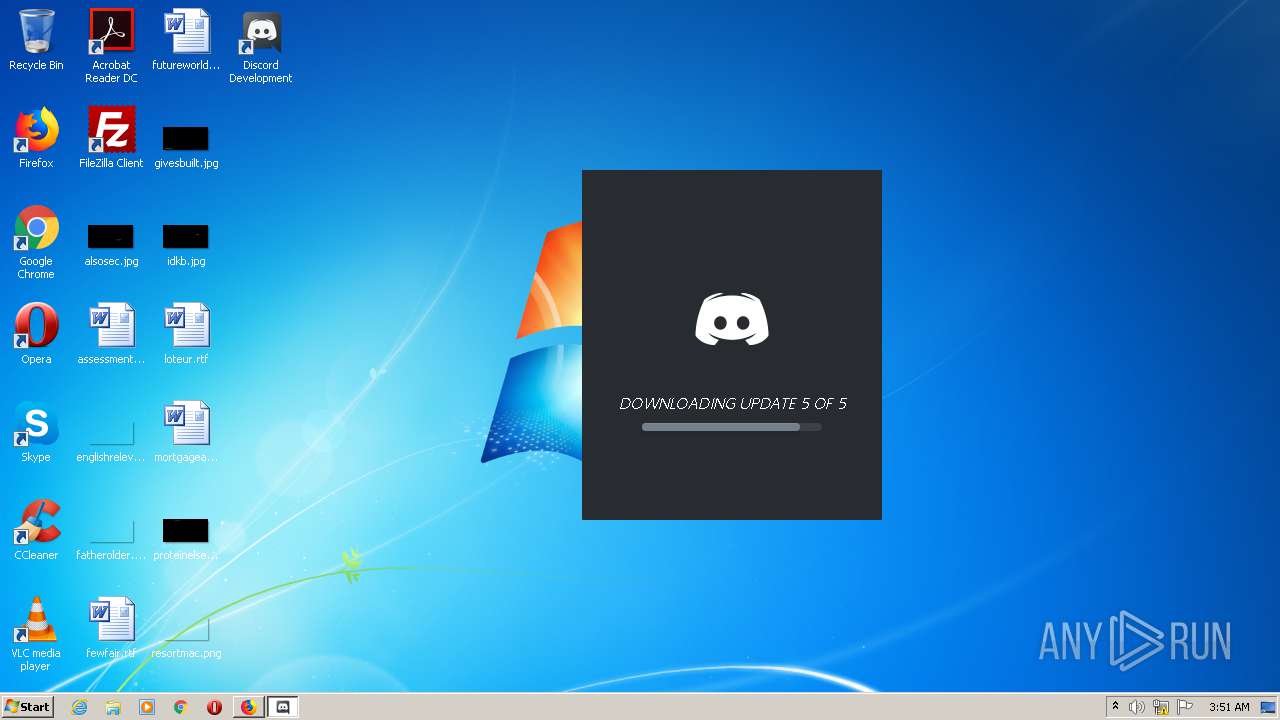This screenshot has height=720, width=1280.
Task: Select the proteinelse image file
Action: coord(186,539)
